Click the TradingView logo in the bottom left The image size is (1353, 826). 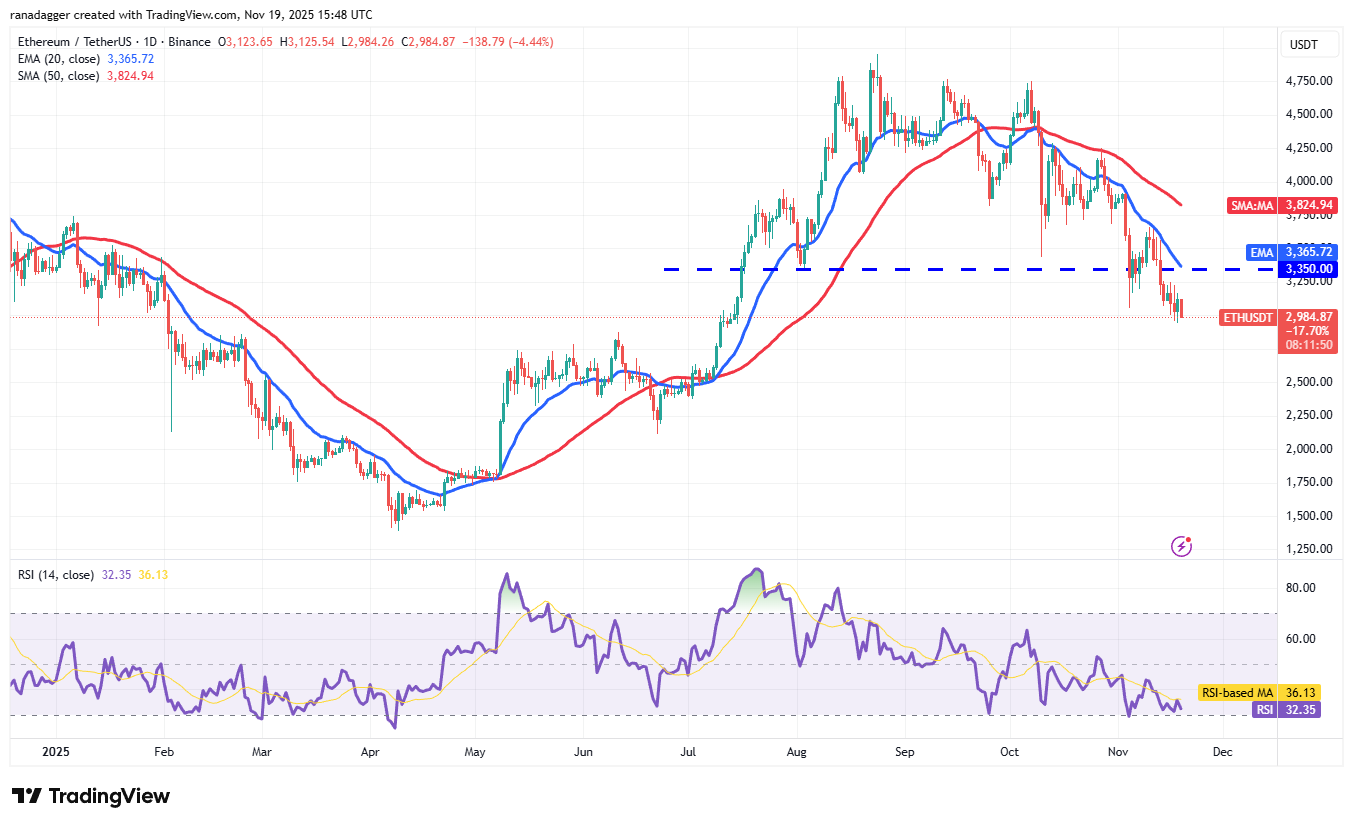click(90, 796)
